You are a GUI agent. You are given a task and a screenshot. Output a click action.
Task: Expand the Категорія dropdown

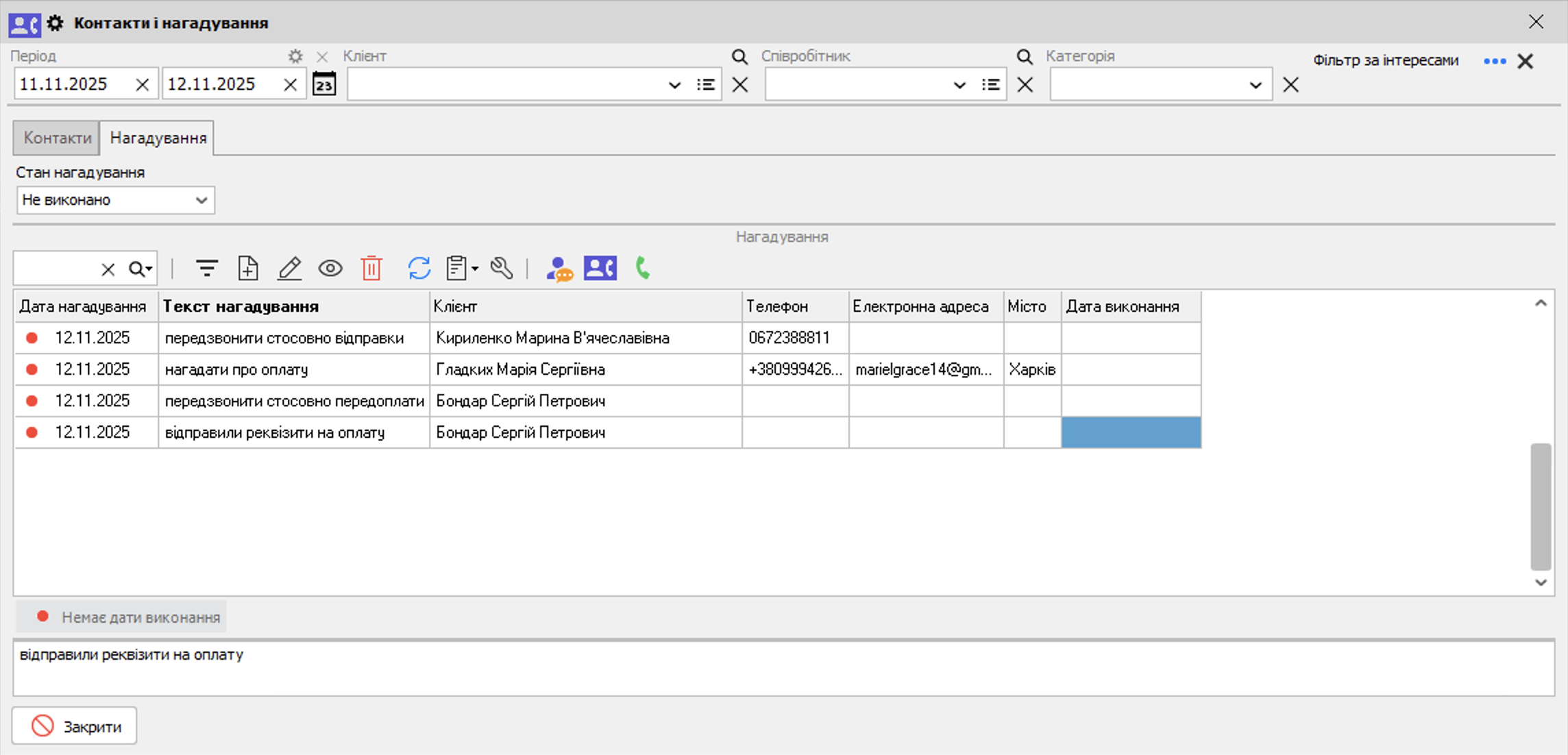(1255, 86)
